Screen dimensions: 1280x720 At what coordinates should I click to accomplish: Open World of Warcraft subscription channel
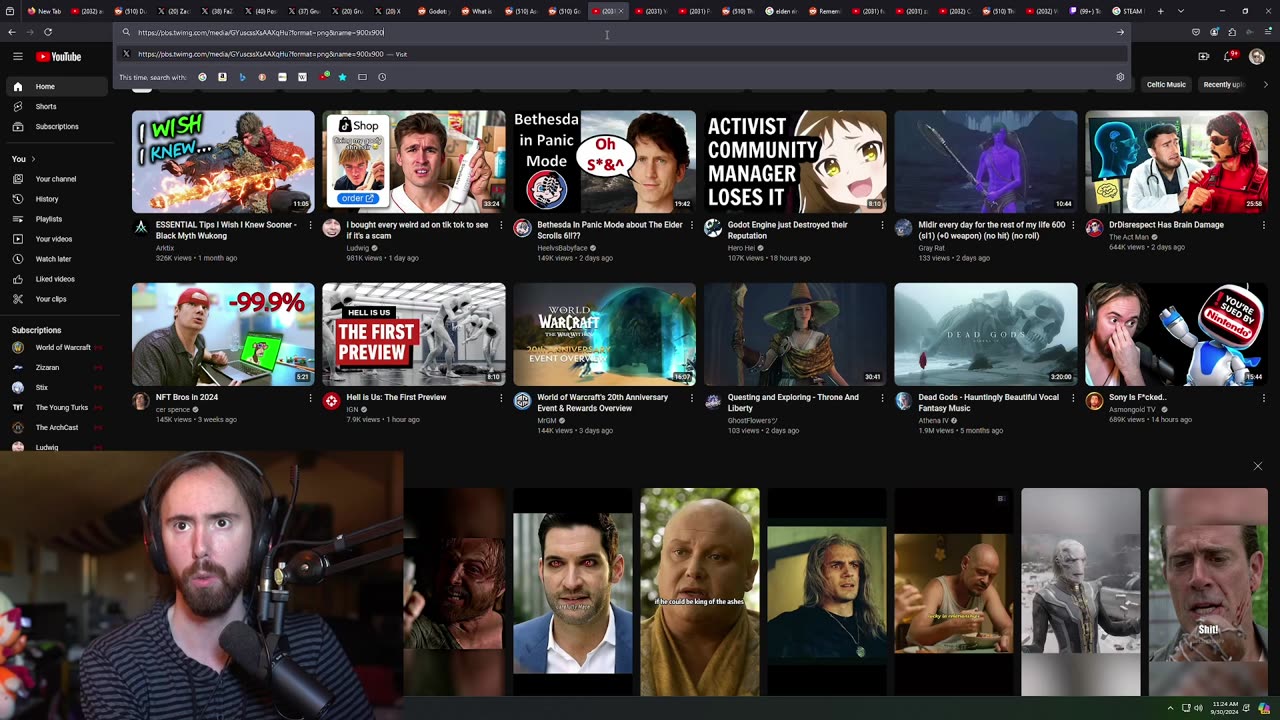coord(55,348)
